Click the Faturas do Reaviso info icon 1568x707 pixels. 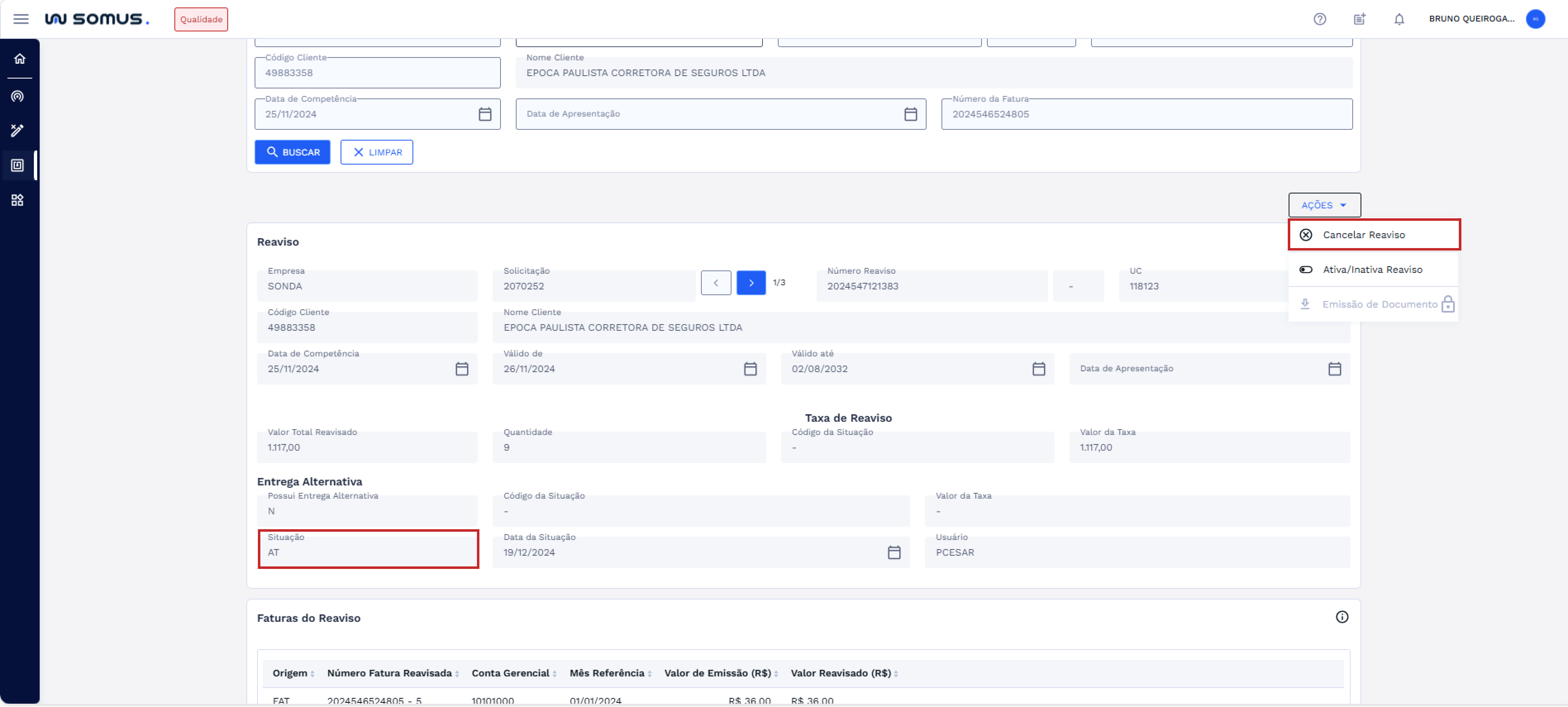click(1342, 617)
